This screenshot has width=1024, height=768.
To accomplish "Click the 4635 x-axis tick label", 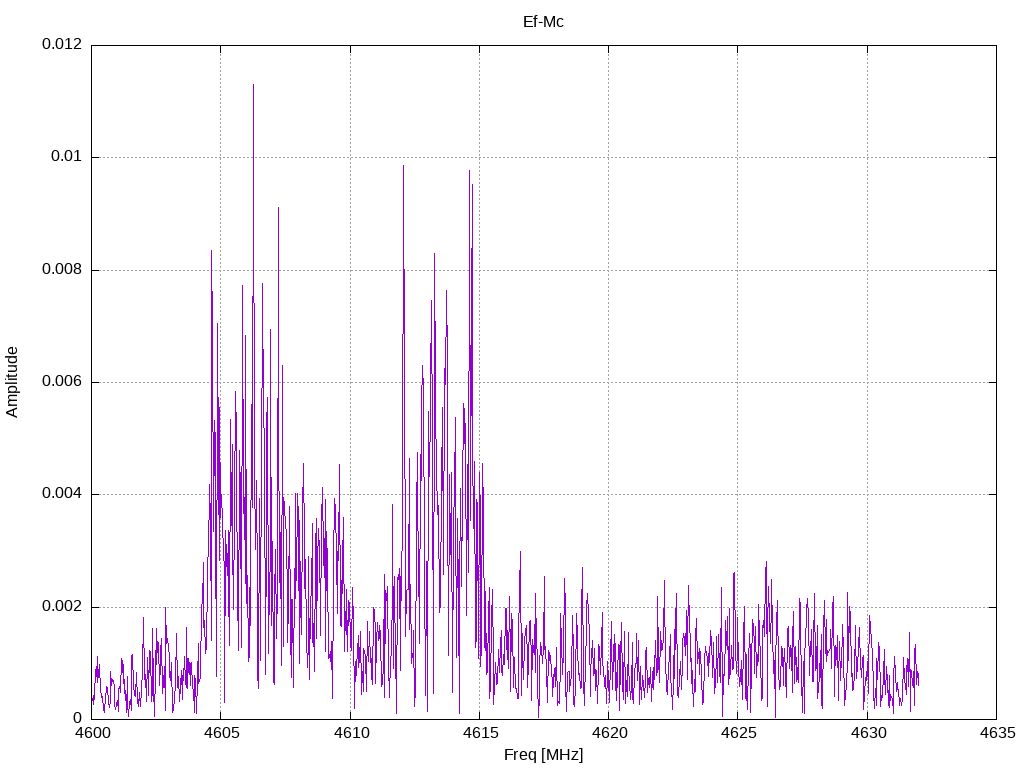I will coord(997,733).
